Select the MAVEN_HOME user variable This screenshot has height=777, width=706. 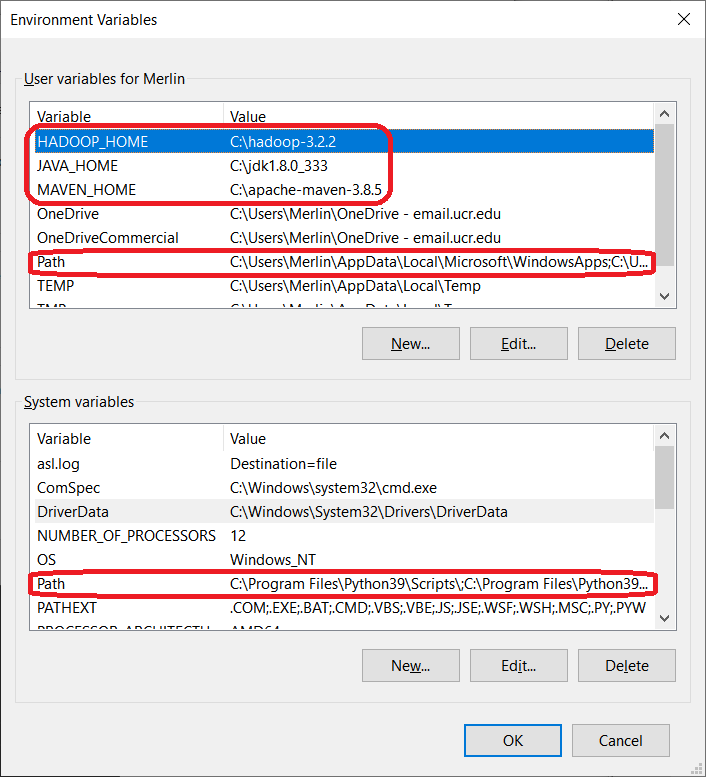[344, 190]
